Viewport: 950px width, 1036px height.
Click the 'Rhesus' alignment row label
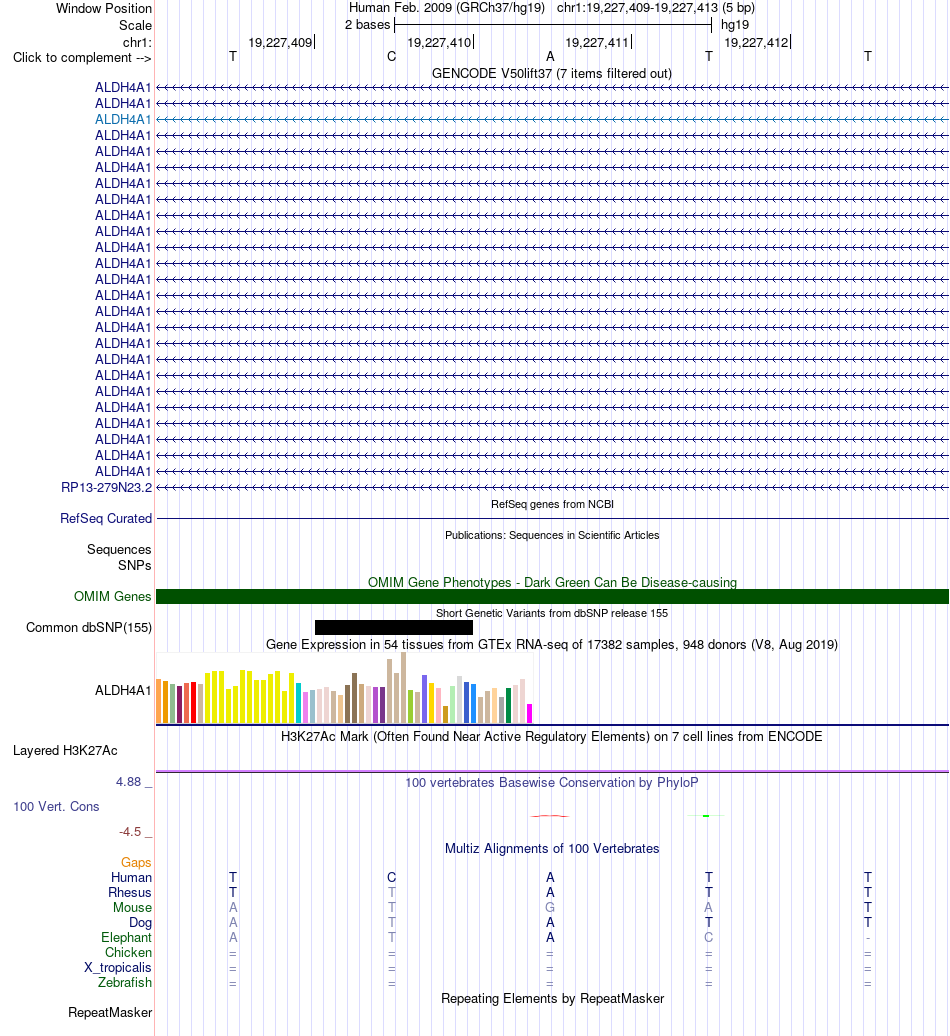[130, 893]
